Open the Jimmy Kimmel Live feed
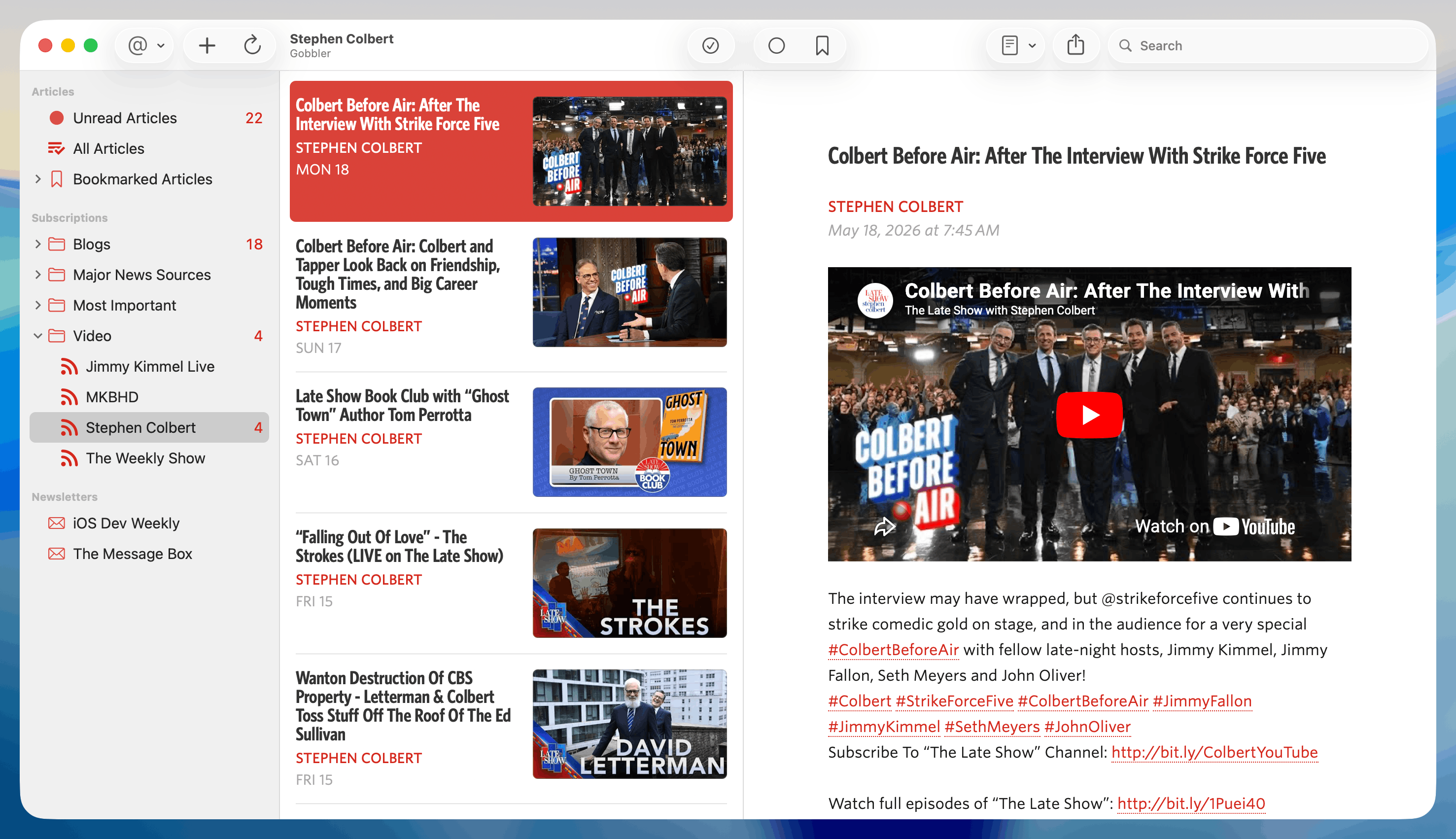This screenshot has height=839, width=1456. [149, 366]
